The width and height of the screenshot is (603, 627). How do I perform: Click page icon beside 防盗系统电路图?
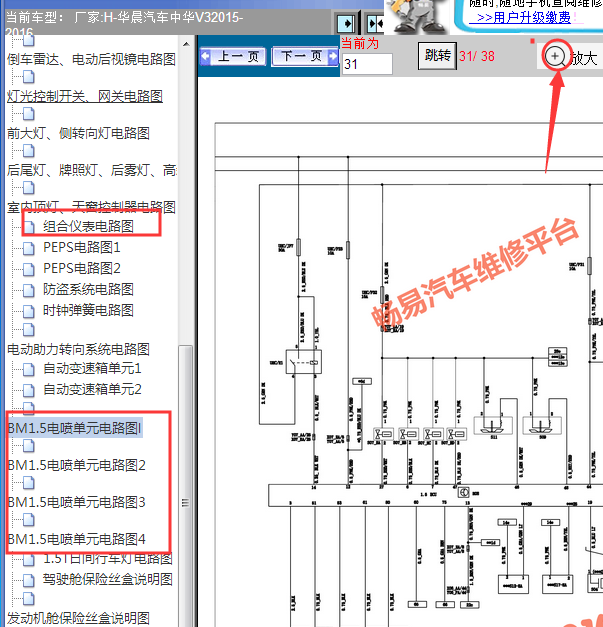[x=28, y=290]
